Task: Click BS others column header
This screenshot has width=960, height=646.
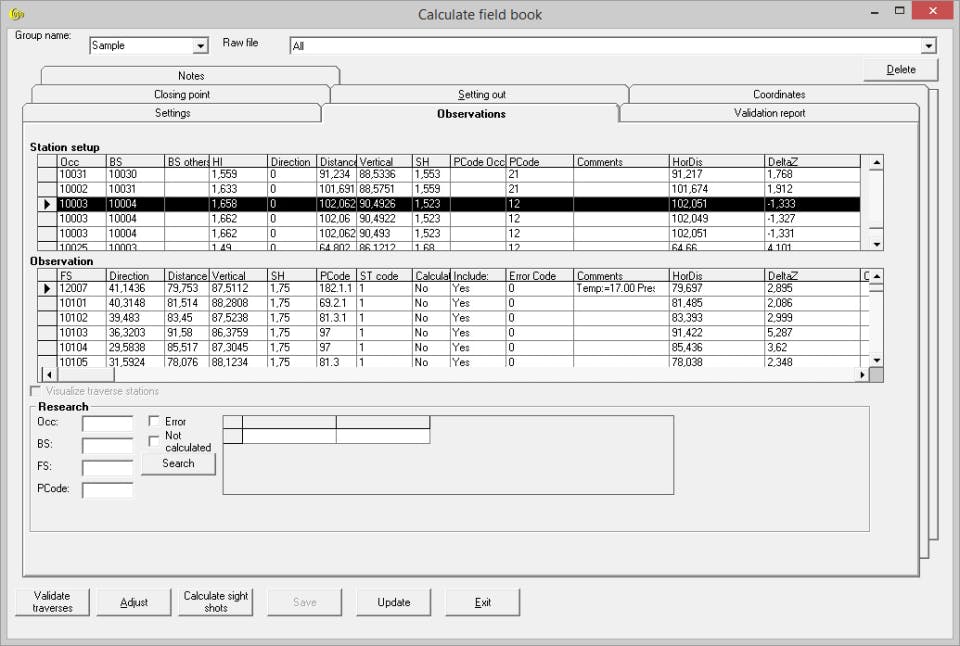Action: (x=187, y=162)
